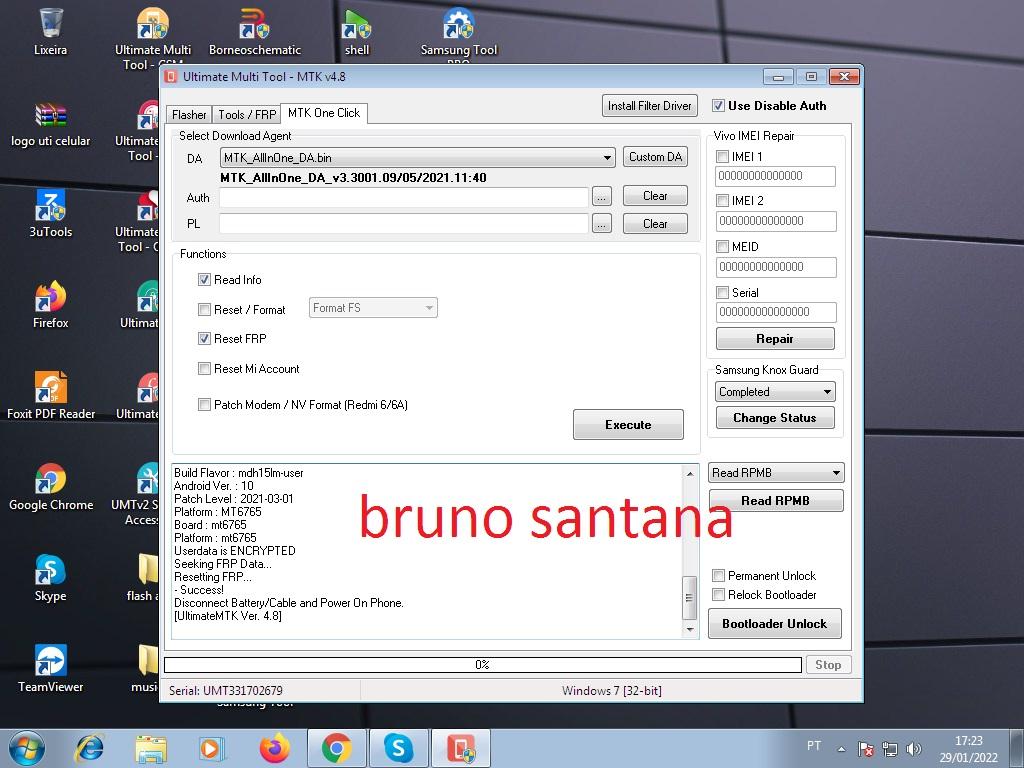Browse for PL file with ellipsis button
The image size is (1024, 768).
(601, 224)
